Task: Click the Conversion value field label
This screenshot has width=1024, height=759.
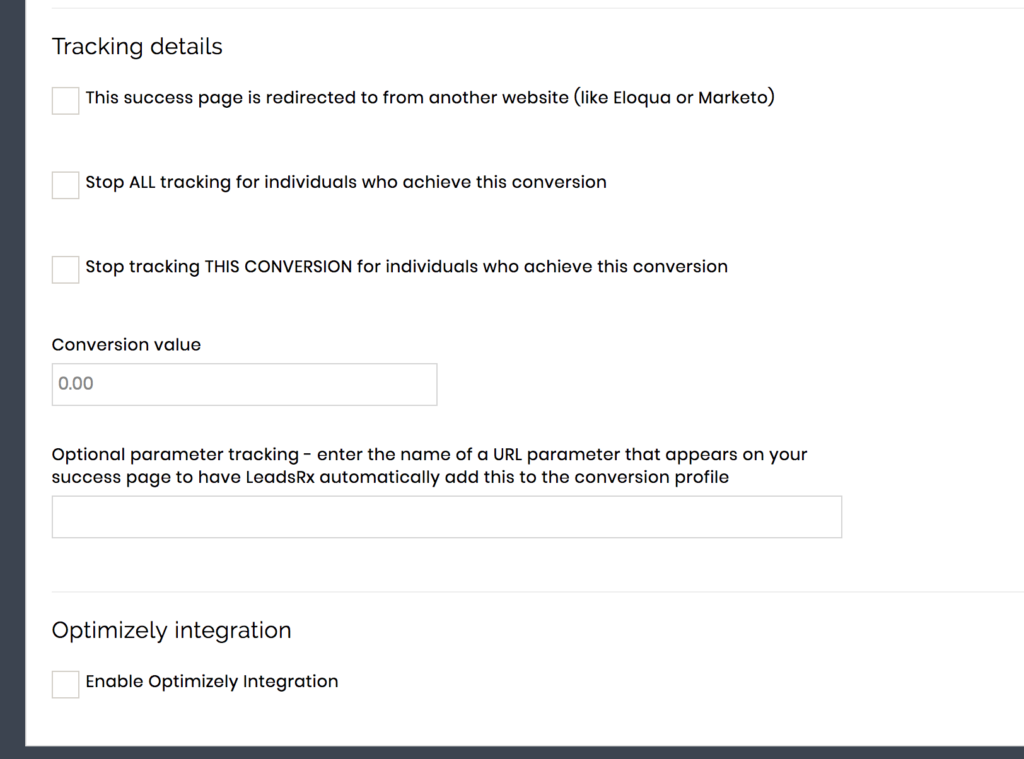Action: (x=126, y=344)
